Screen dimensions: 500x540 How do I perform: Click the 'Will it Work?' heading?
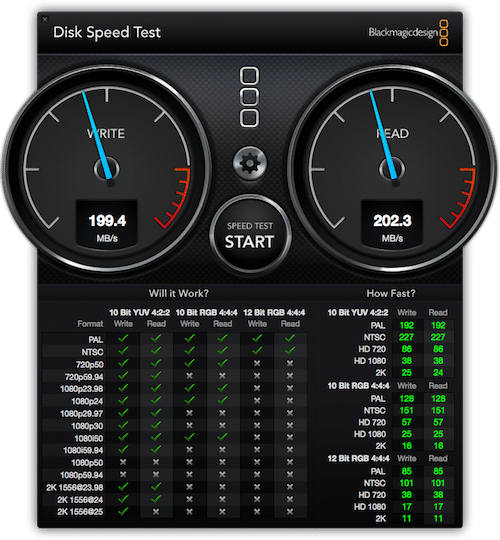coord(179,293)
